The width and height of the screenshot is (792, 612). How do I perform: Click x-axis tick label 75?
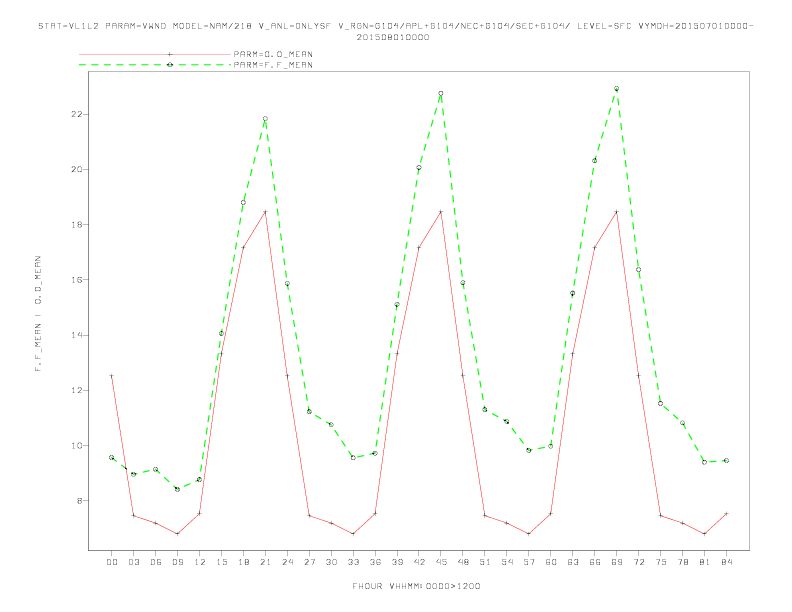661,562
